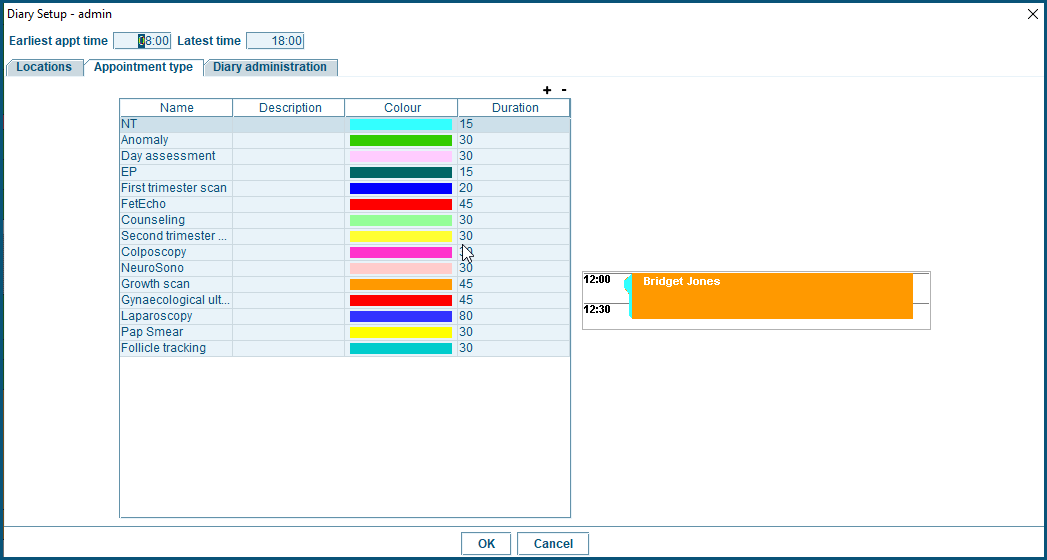Open the Diary administration tab
This screenshot has width=1047, height=560.
270,67
